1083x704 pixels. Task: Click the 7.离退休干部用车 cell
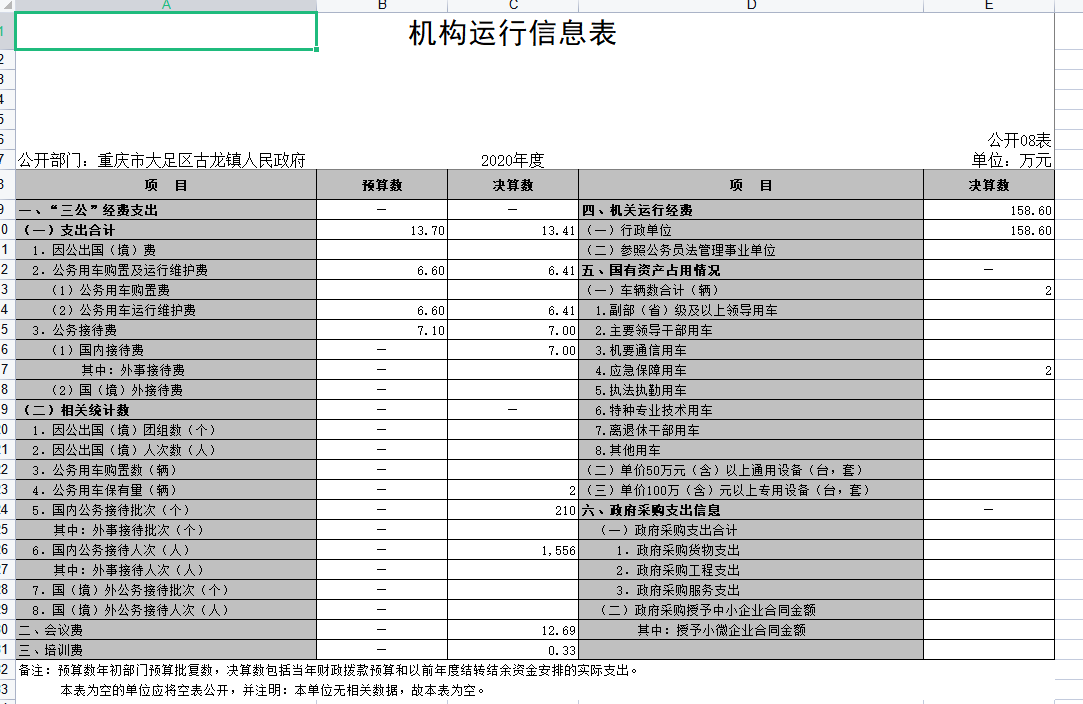click(751, 430)
